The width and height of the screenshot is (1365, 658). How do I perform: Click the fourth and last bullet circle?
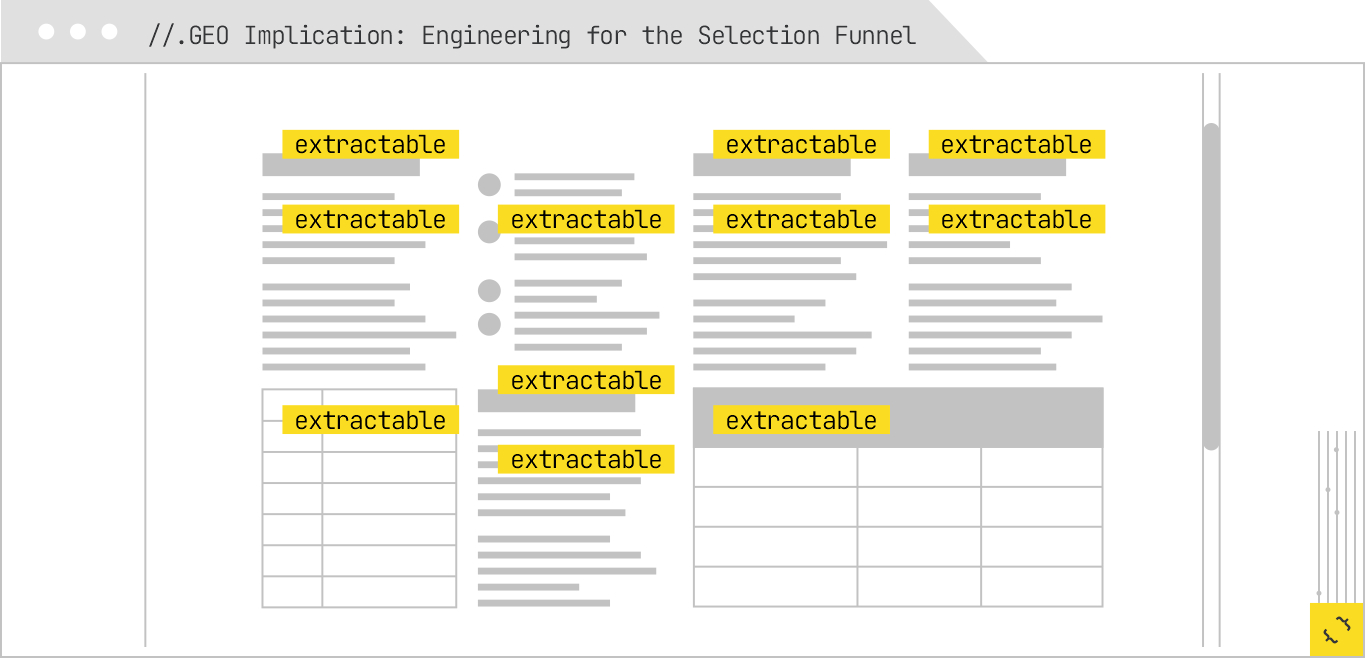point(489,324)
